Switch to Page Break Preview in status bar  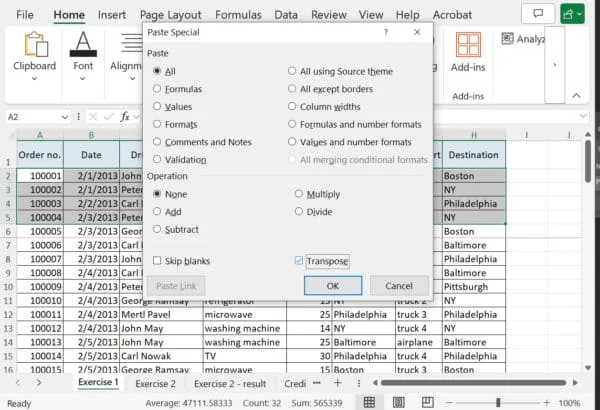(427, 402)
